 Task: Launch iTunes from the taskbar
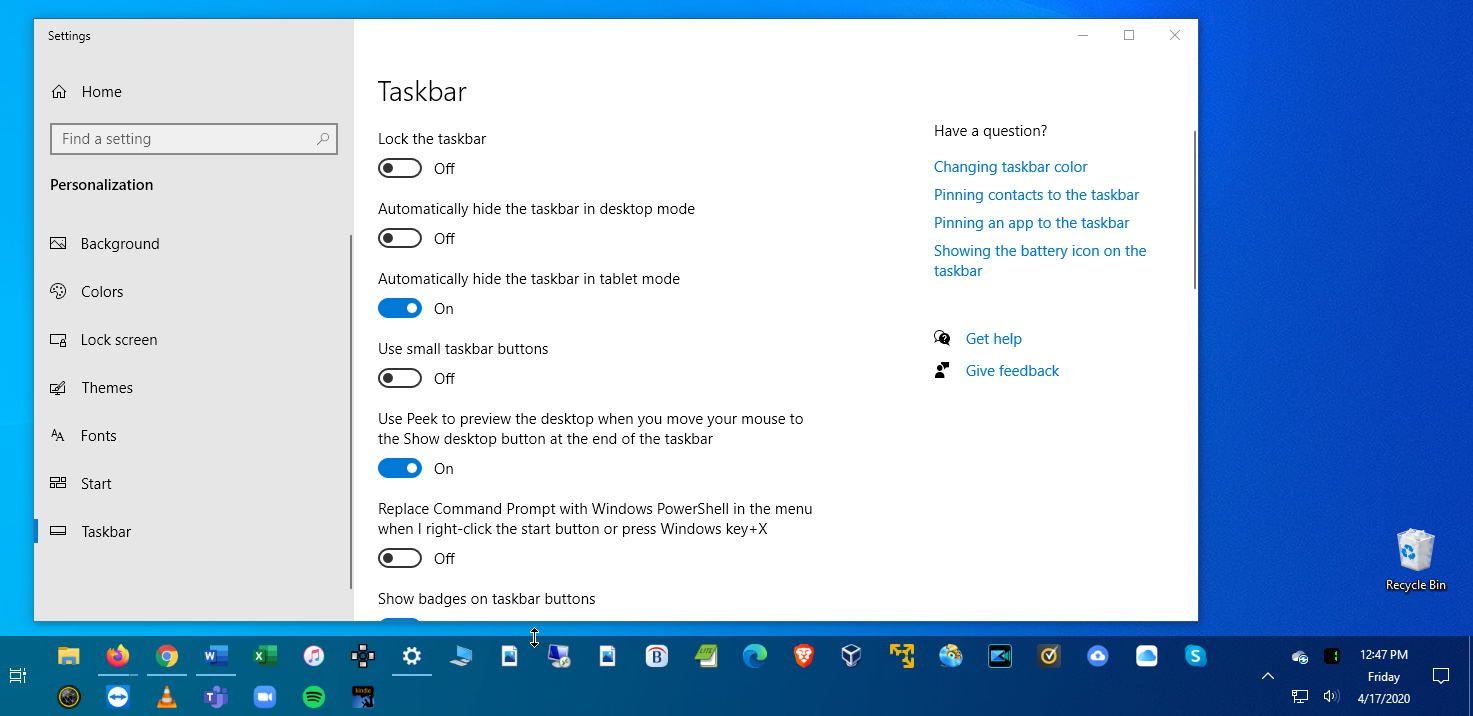314,656
